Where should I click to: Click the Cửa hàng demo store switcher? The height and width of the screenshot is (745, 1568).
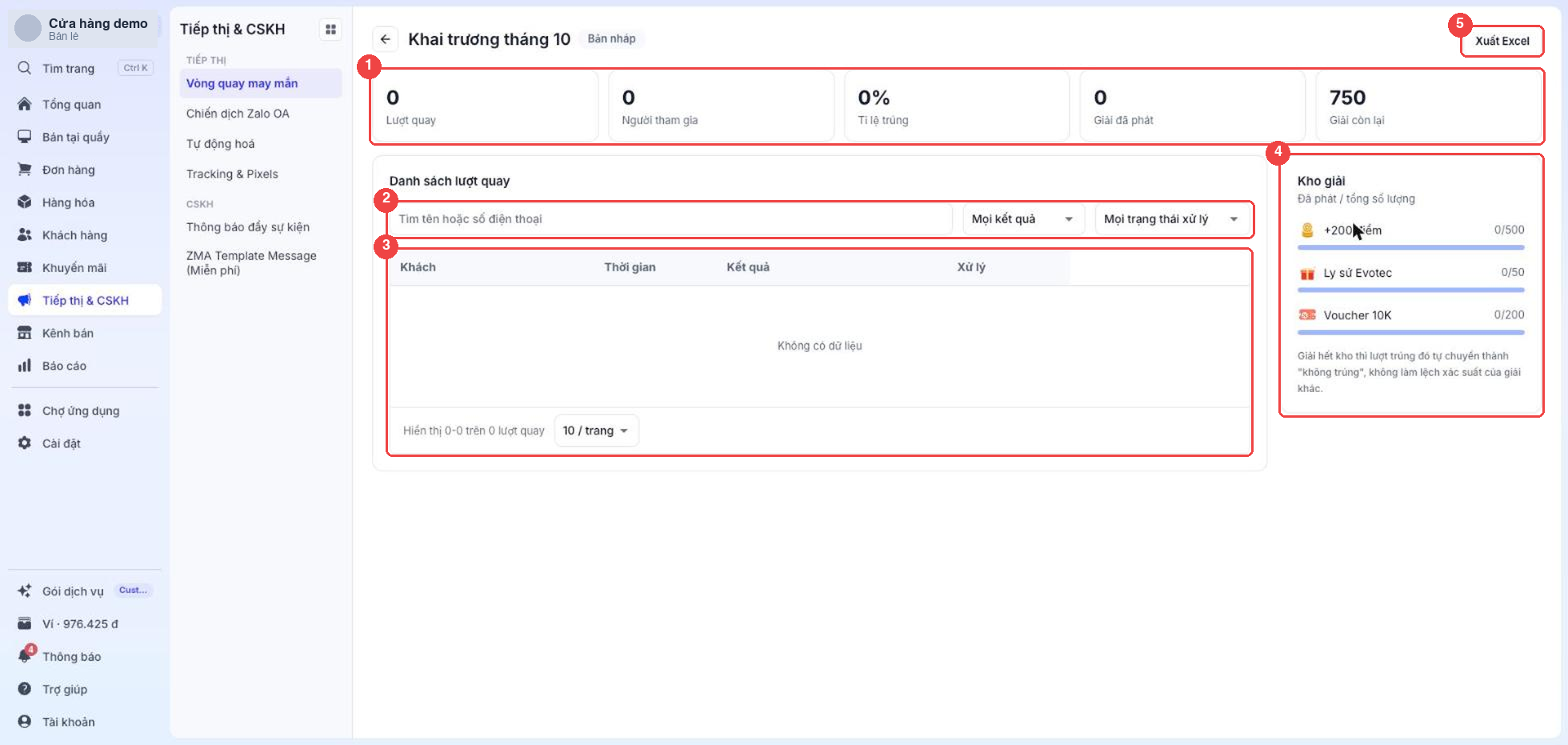coord(84,29)
